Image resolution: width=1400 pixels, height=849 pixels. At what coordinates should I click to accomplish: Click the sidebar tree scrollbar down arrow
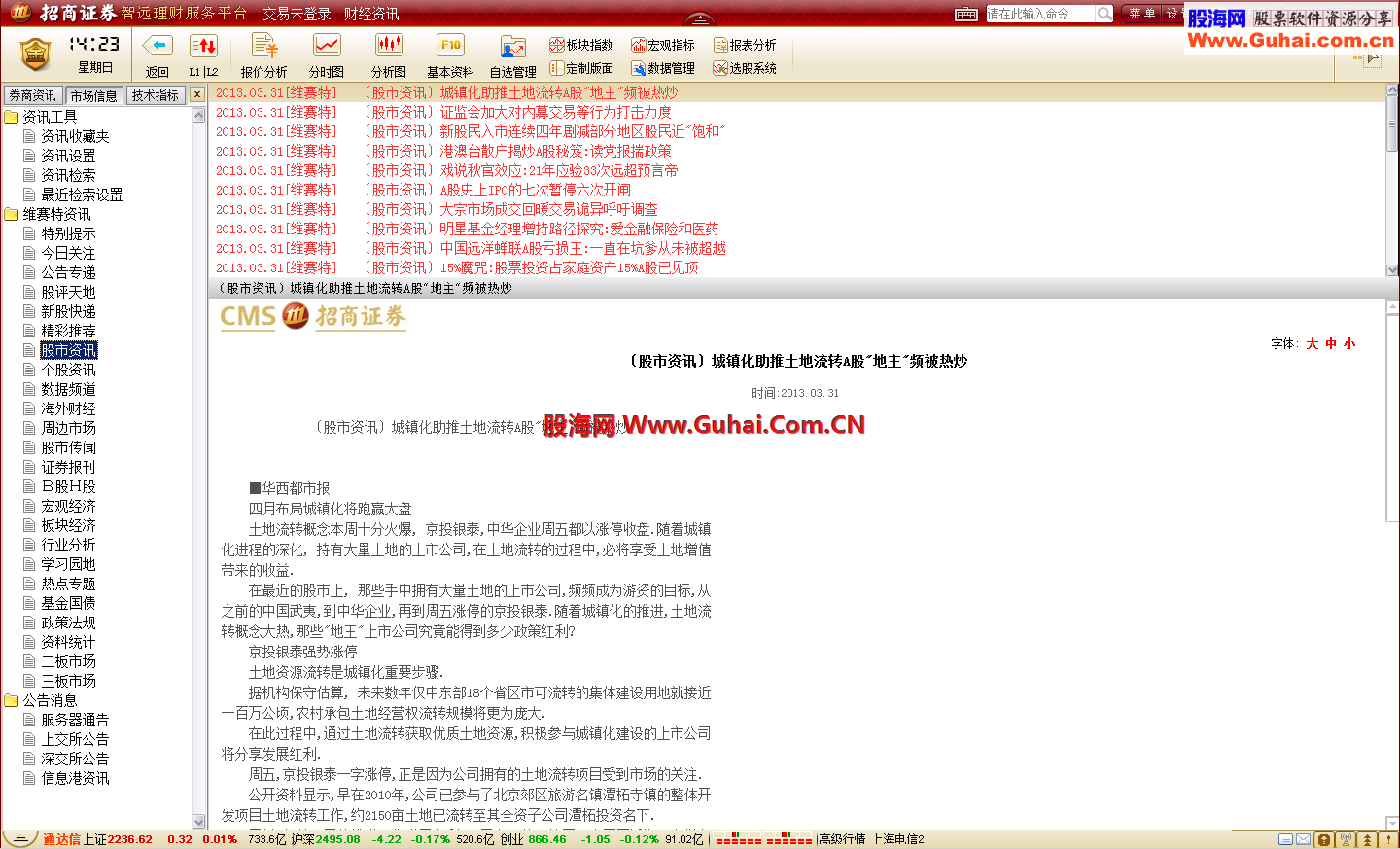198,822
